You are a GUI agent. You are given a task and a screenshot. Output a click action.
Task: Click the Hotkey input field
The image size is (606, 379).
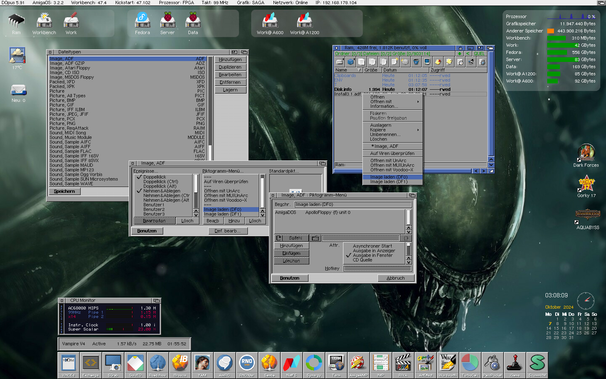pyautogui.click(x=377, y=269)
